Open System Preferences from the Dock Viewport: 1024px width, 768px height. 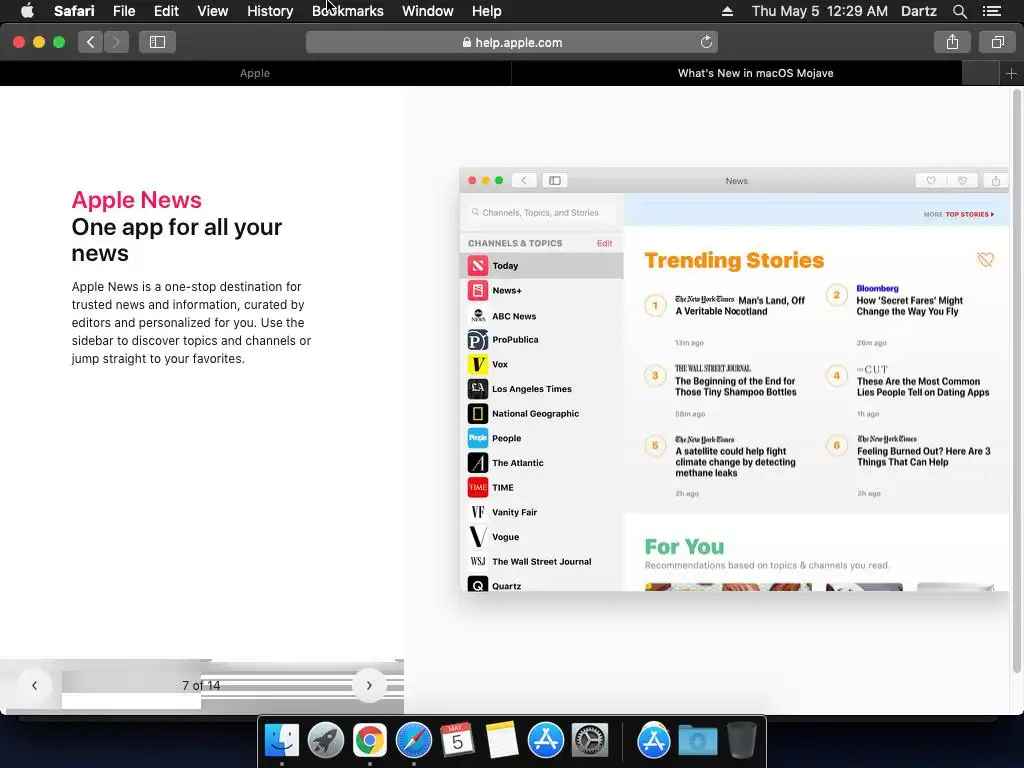click(x=590, y=741)
